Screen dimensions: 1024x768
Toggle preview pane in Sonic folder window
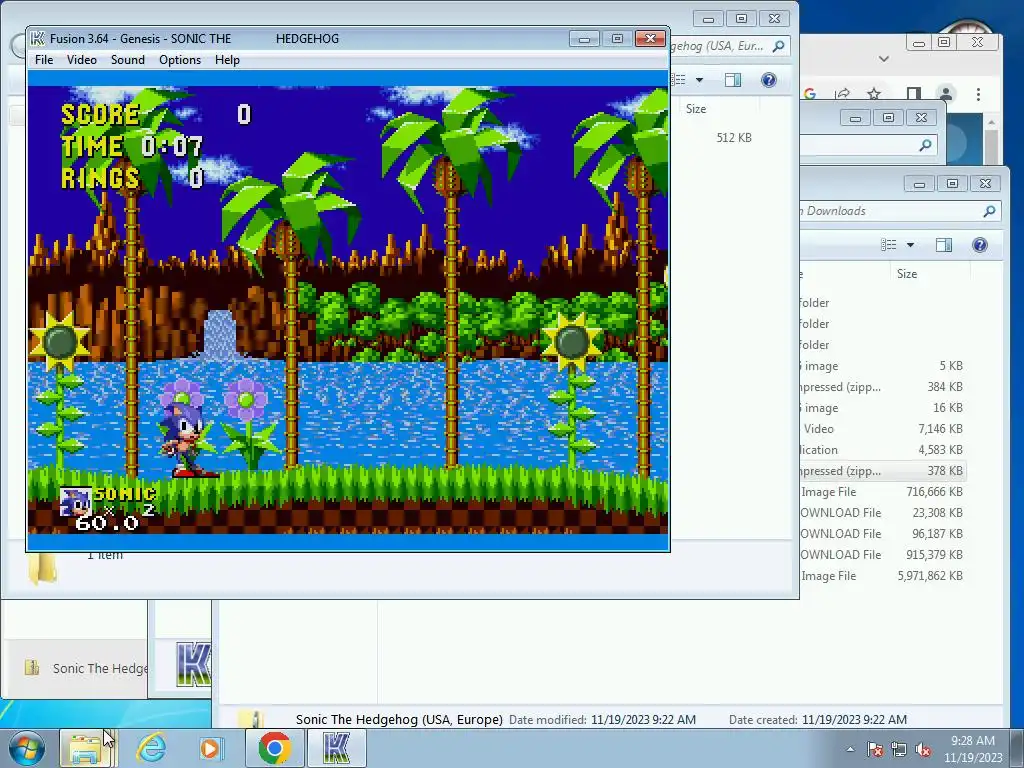(733, 80)
